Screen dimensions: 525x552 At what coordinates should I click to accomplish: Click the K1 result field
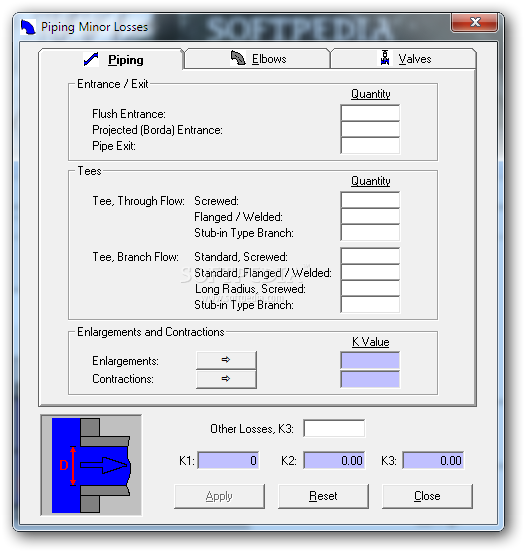(228, 460)
